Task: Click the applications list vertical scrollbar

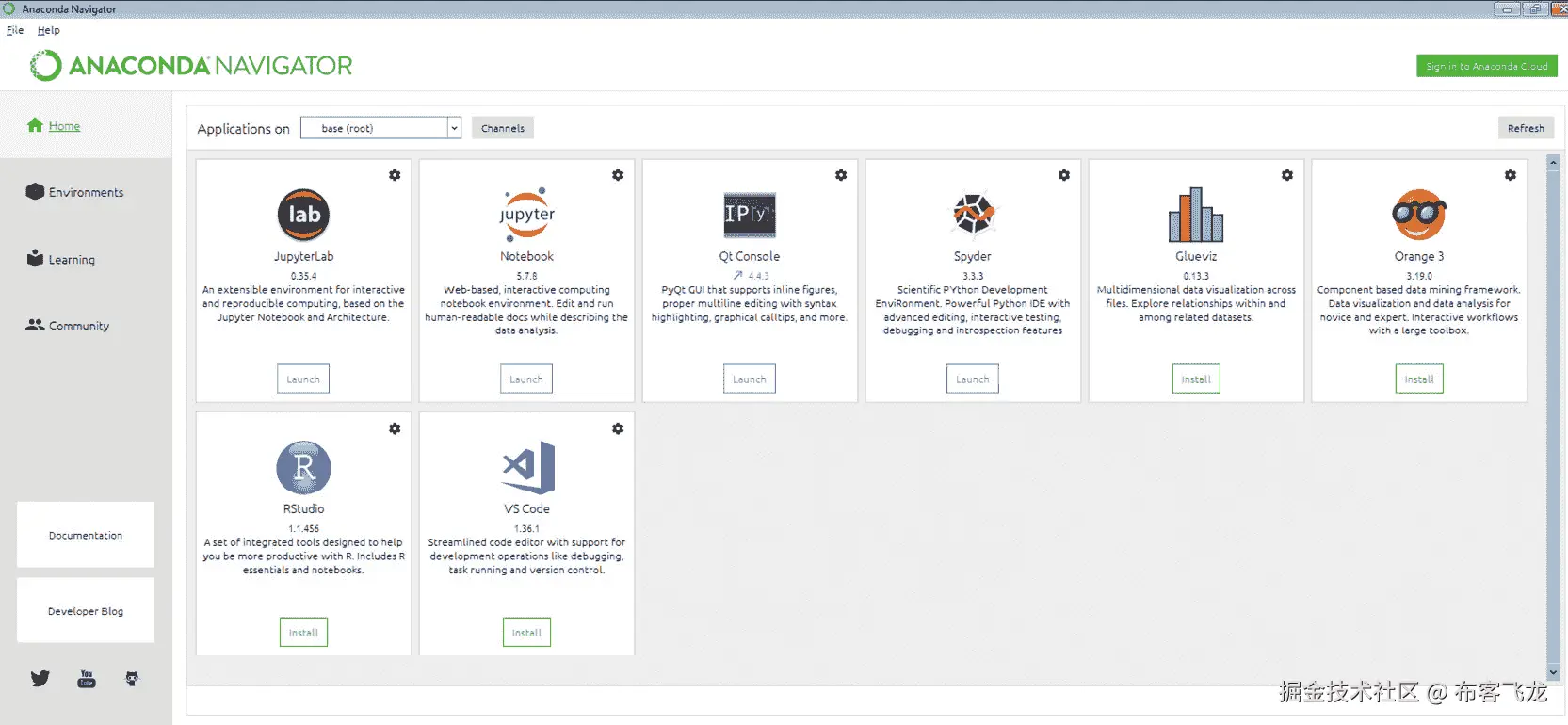Action: point(1554,418)
